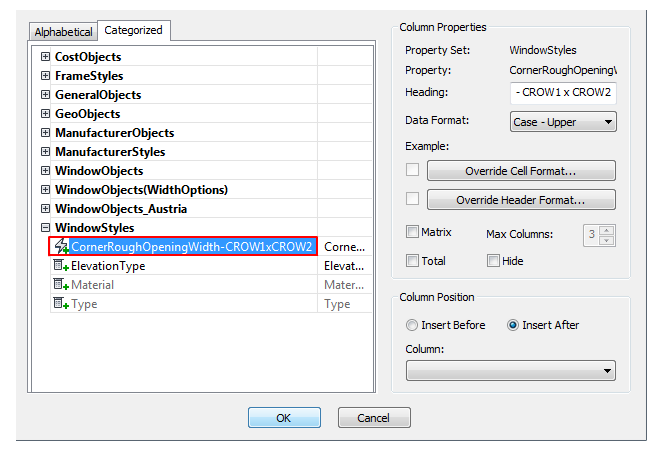This screenshot has height=456, width=663.
Task: Click the ElevationType property icon
Action: click(x=61, y=266)
